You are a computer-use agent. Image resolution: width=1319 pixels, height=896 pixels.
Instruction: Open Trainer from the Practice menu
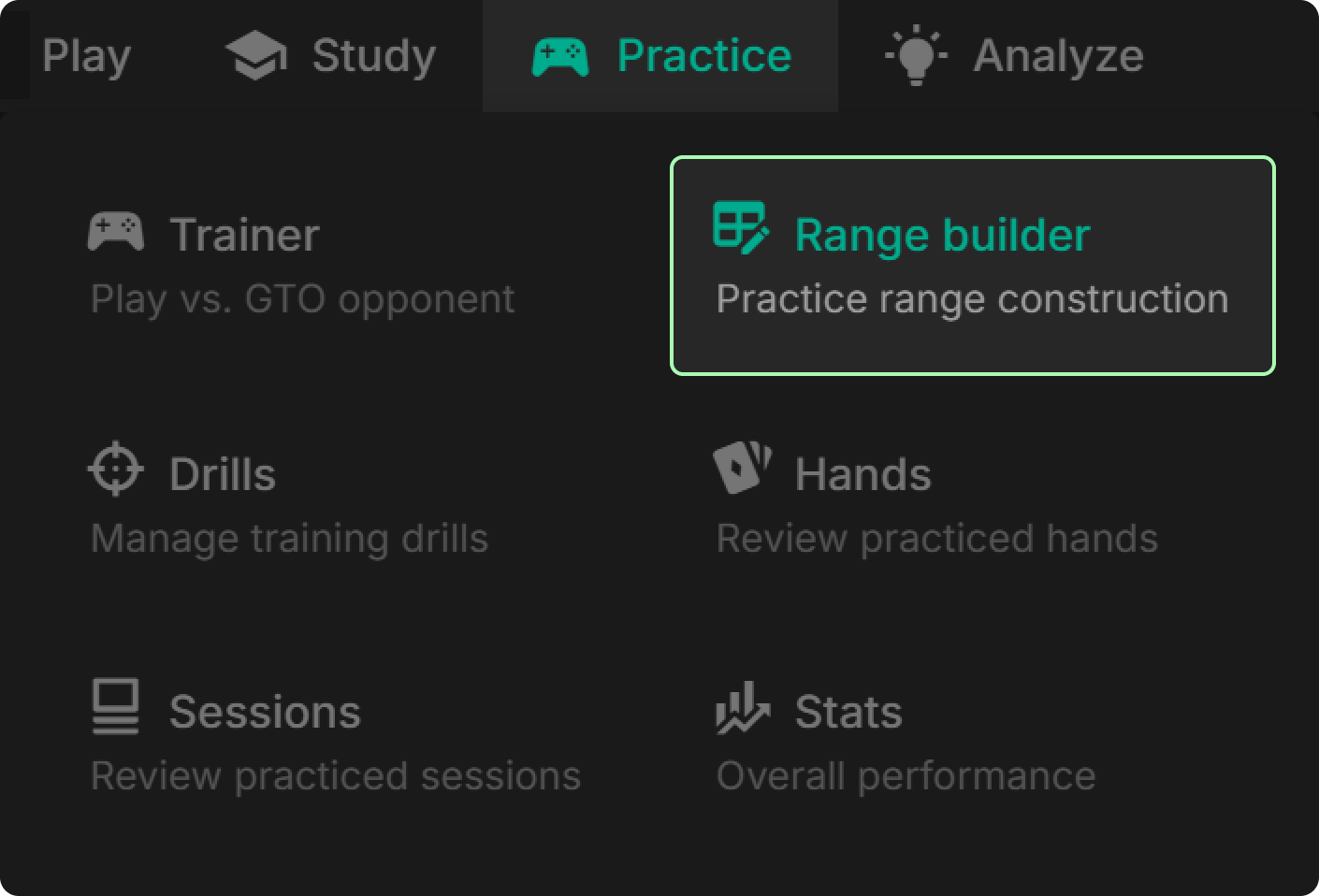[x=244, y=235]
